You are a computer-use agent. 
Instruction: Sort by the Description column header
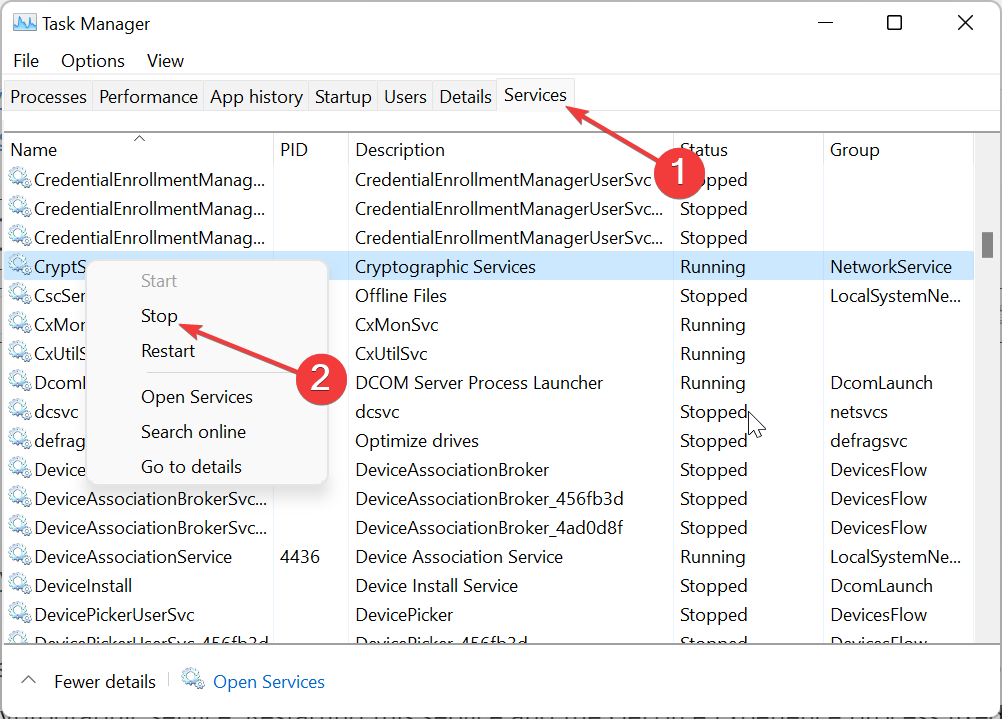pos(511,150)
